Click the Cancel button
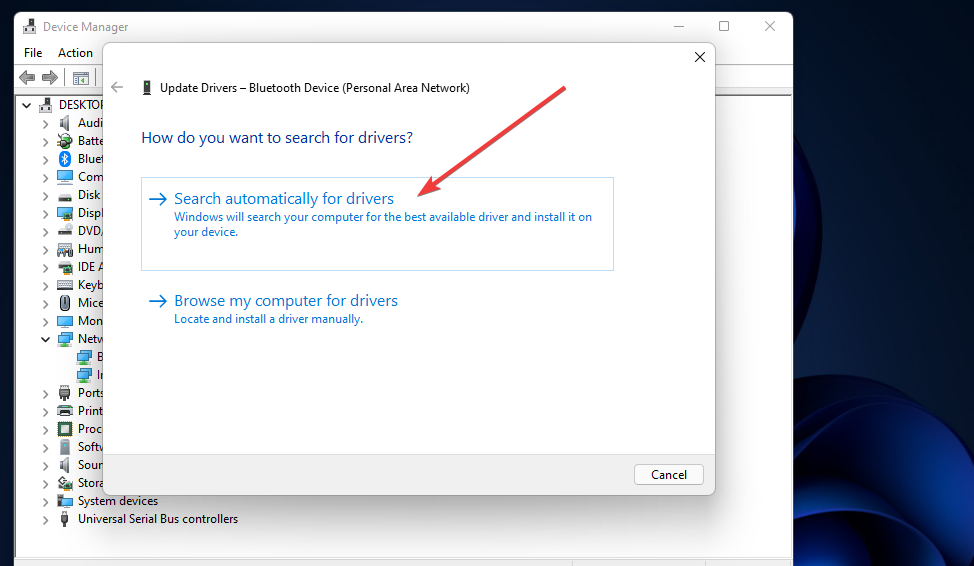This screenshot has width=974, height=566. (668, 475)
